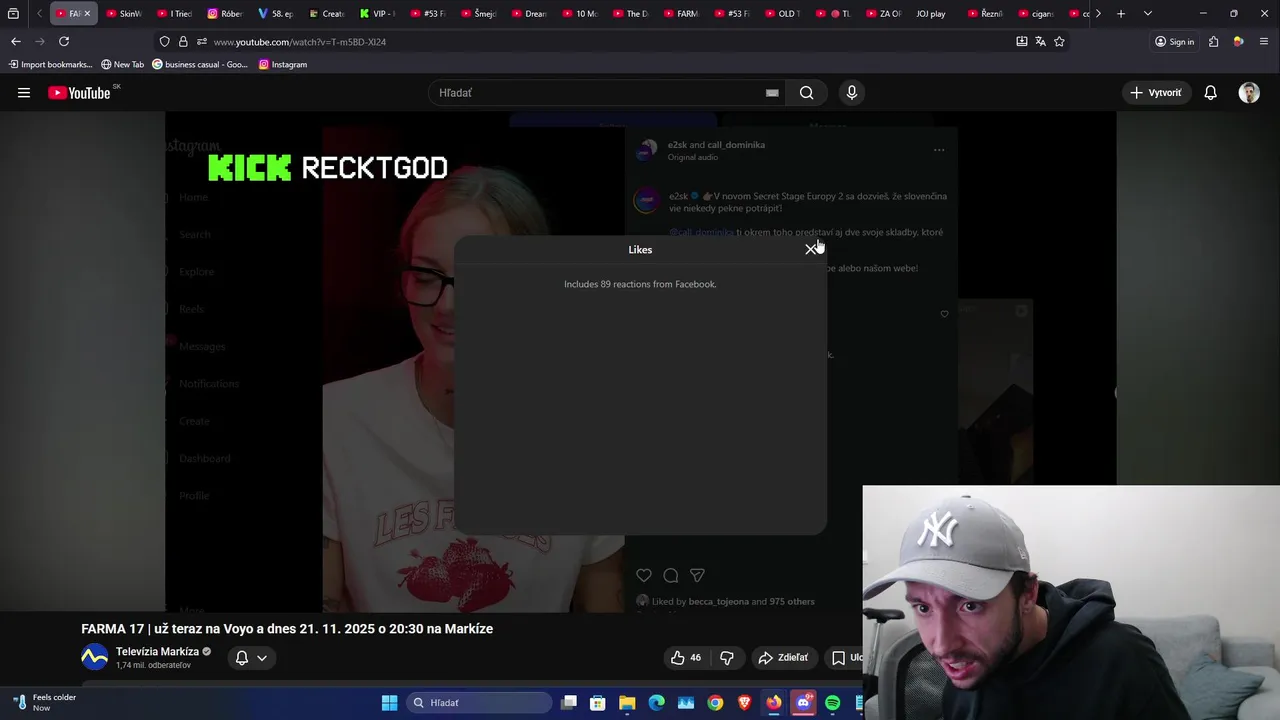Open YouTube notifications bell in header
The width and height of the screenshot is (1280, 720).
1210,93
